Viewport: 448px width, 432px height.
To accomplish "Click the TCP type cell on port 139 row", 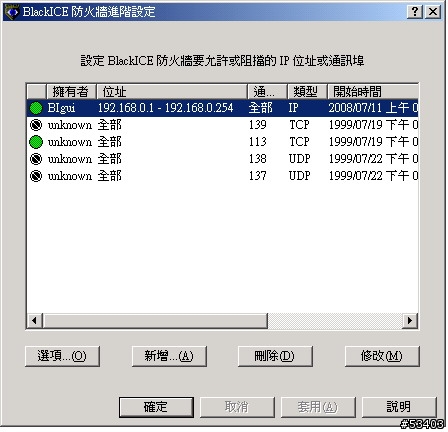I will (299, 125).
